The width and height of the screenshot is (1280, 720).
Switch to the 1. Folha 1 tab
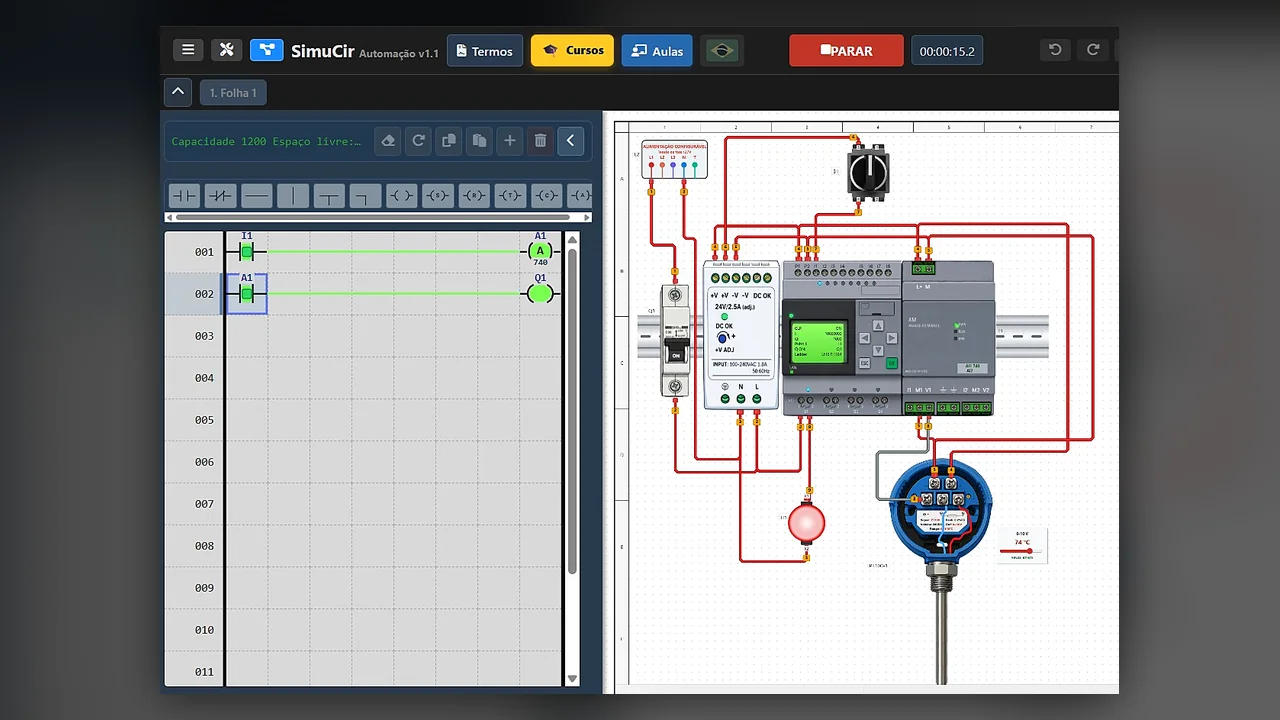click(x=233, y=93)
